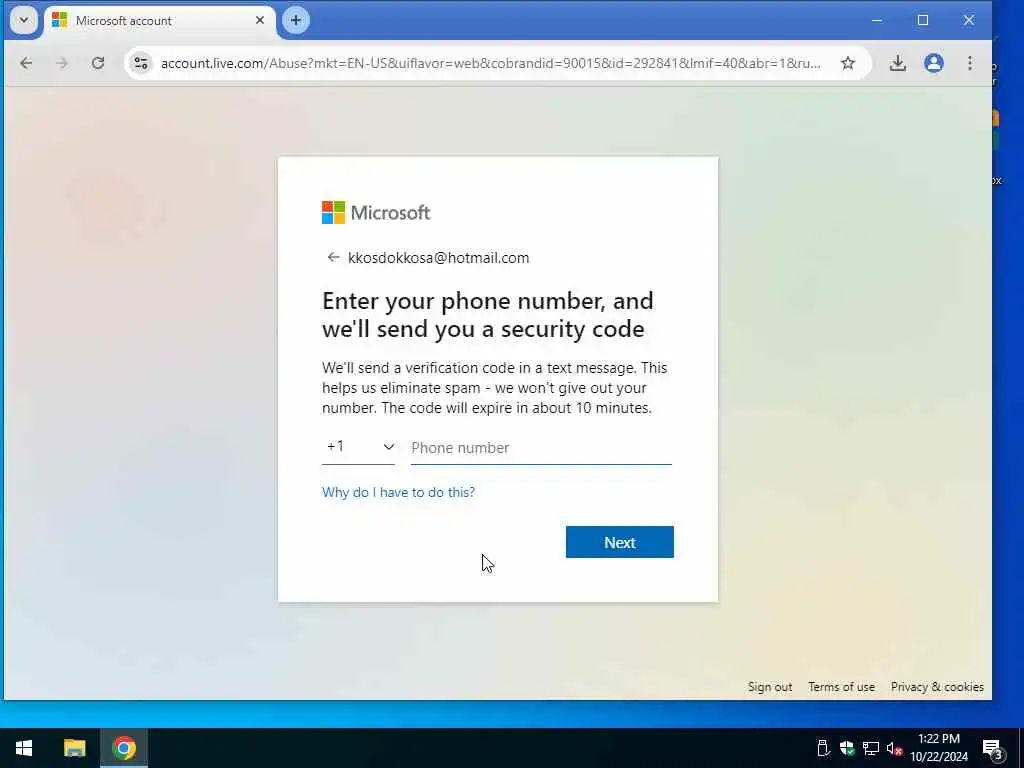Click the browser forward arrow

tap(62, 63)
